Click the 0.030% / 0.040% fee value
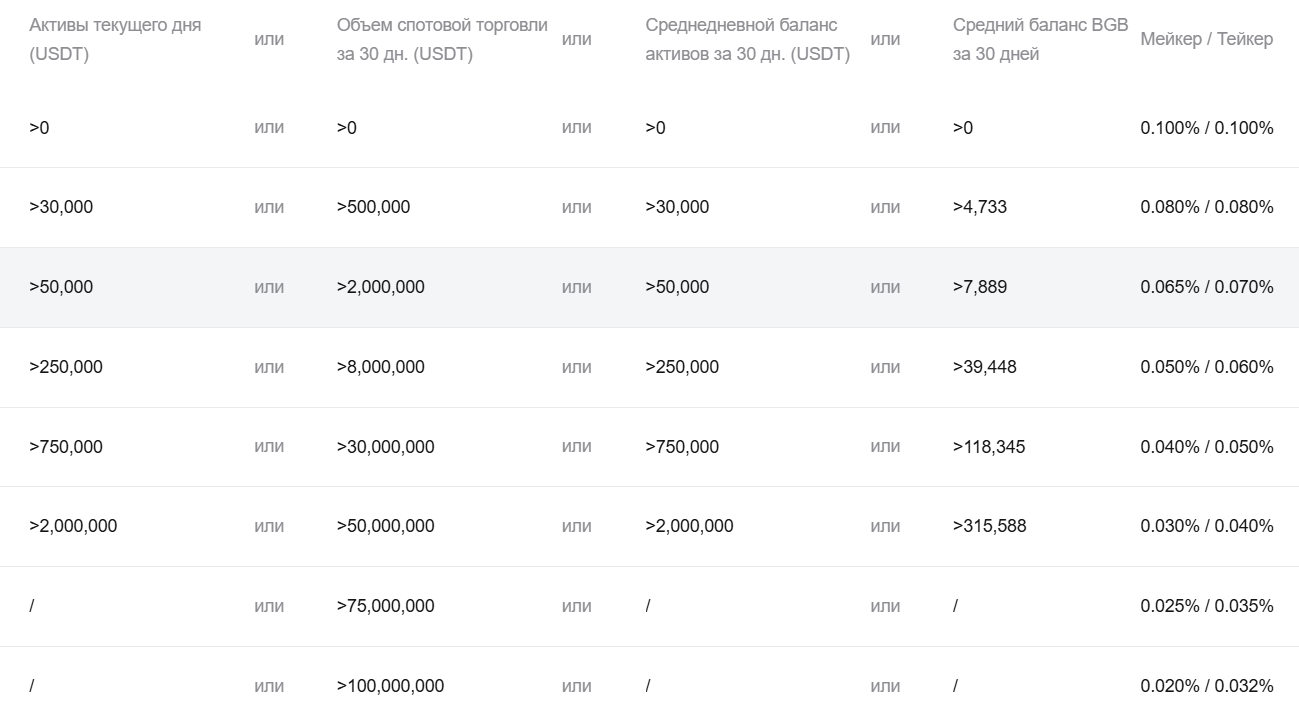The image size is (1299, 713). tap(1206, 526)
